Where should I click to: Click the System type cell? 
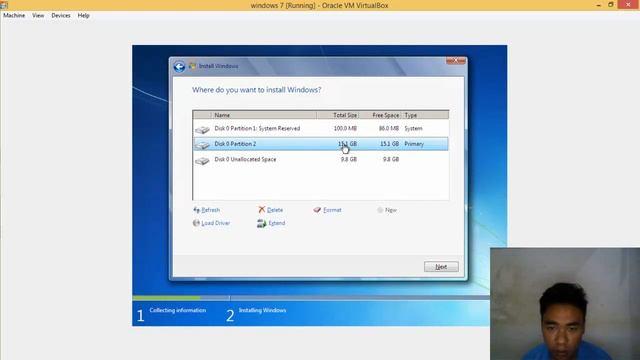click(x=413, y=128)
